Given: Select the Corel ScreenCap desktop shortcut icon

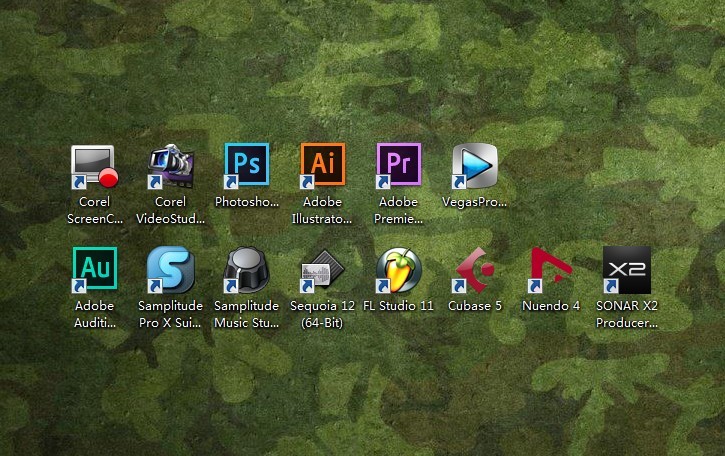Looking at the screenshot, I should tap(94, 167).
